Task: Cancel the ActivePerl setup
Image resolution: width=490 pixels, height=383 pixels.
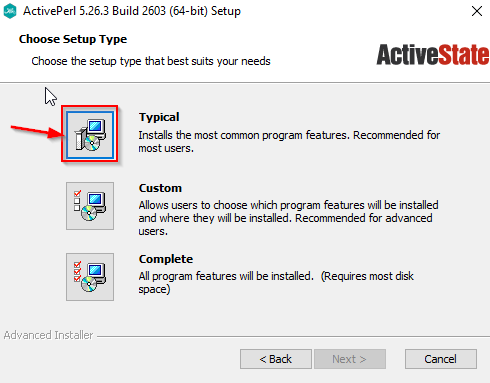Action: pos(441,359)
